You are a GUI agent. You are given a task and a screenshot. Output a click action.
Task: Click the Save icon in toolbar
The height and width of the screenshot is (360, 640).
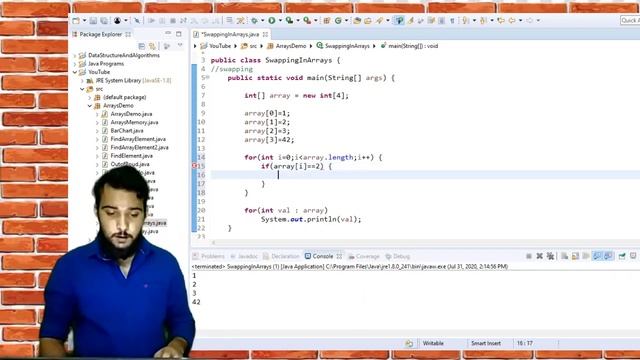(x=93, y=20)
